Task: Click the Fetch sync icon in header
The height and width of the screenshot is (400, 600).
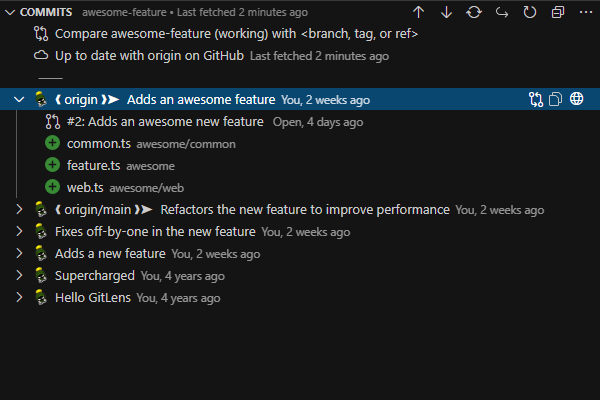Action: tap(474, 12)
